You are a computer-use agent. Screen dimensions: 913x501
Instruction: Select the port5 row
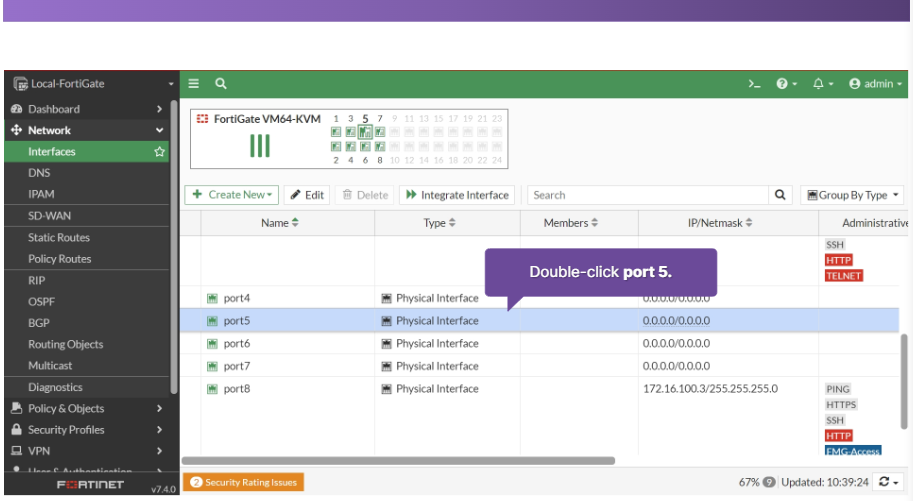(539, 320)
